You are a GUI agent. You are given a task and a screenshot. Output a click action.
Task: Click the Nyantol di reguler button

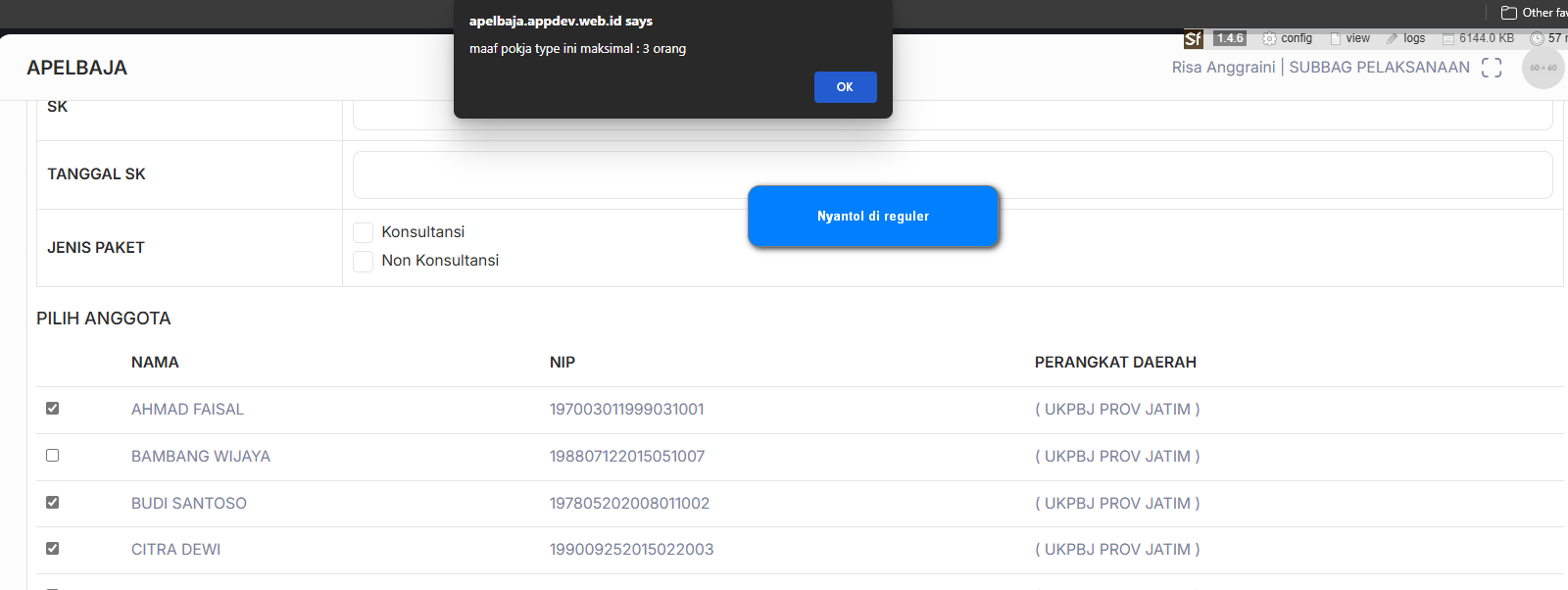point(872,217)
